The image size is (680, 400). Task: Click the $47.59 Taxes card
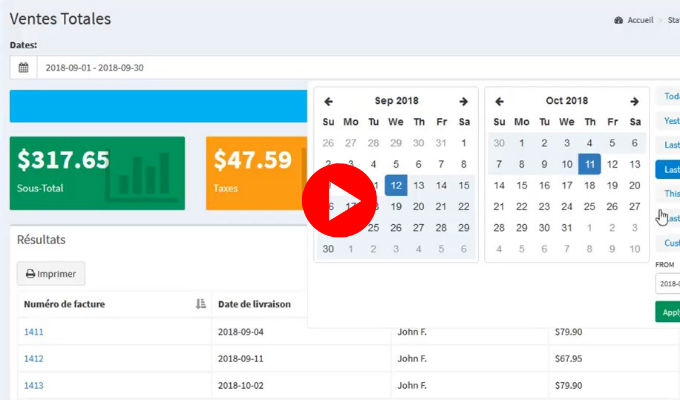(256, 173)
